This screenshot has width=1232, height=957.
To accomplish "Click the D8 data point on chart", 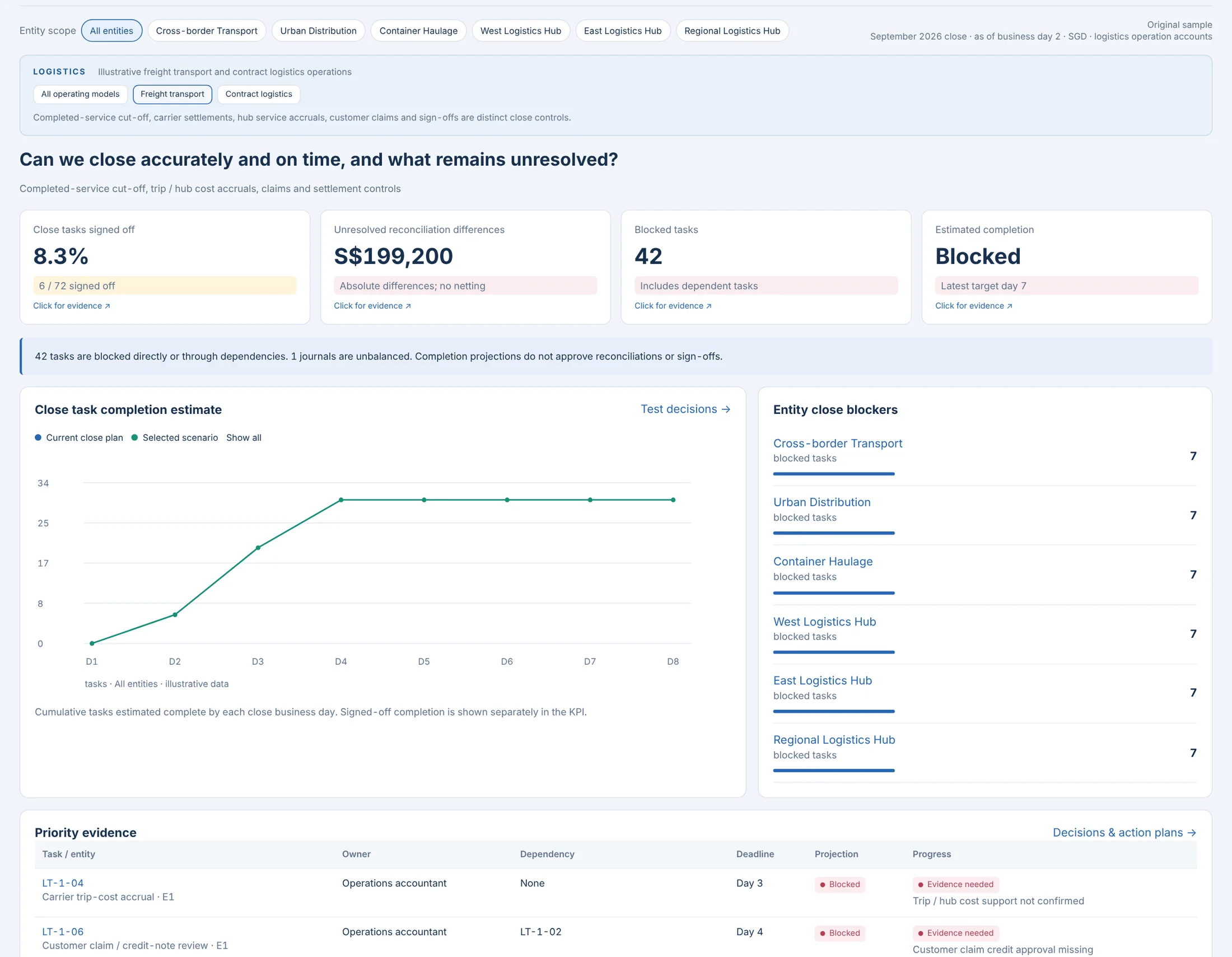I will [x=673, y=499].
